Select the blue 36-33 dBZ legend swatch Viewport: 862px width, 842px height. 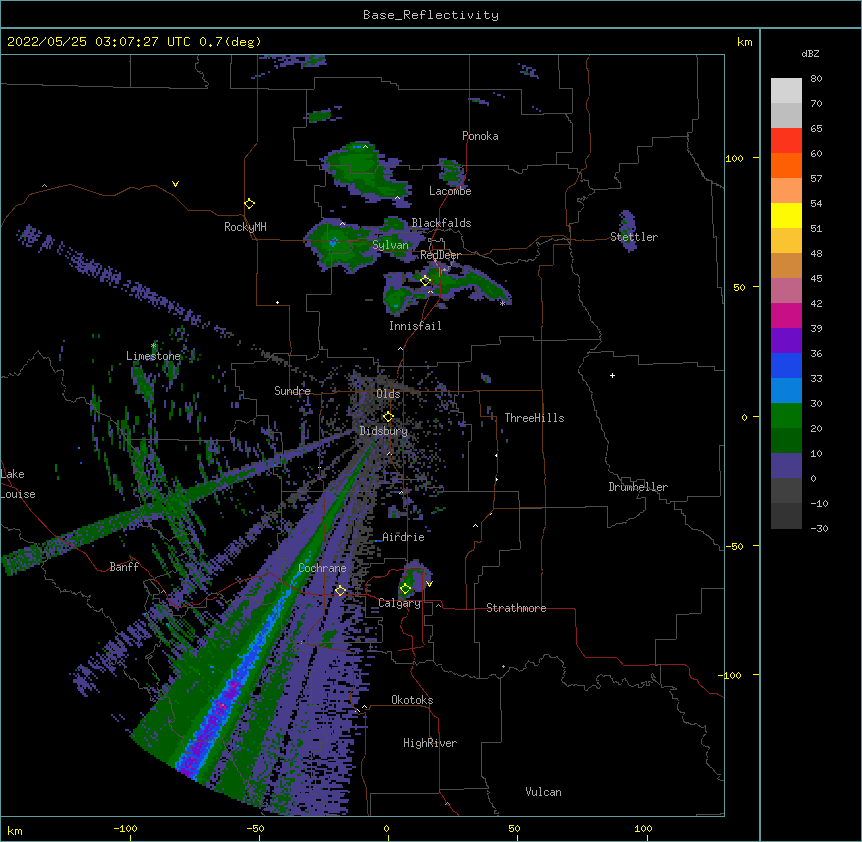click(786, 365)
